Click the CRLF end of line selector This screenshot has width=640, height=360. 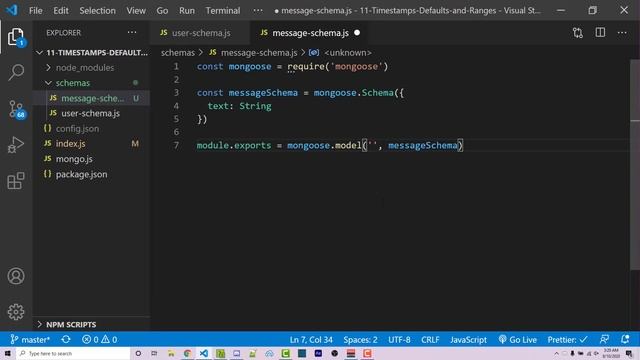coord(430,340)
